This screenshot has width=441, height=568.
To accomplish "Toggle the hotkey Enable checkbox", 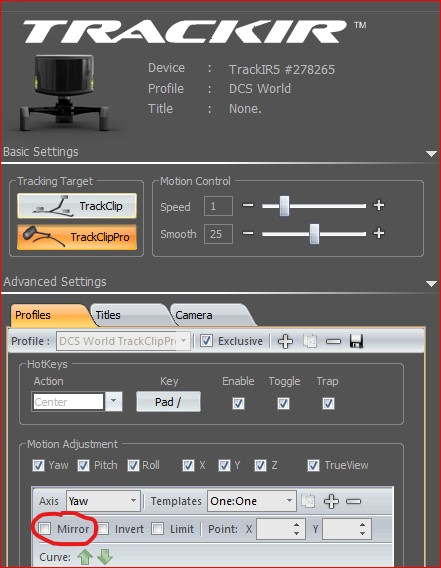I will [238, 403].
